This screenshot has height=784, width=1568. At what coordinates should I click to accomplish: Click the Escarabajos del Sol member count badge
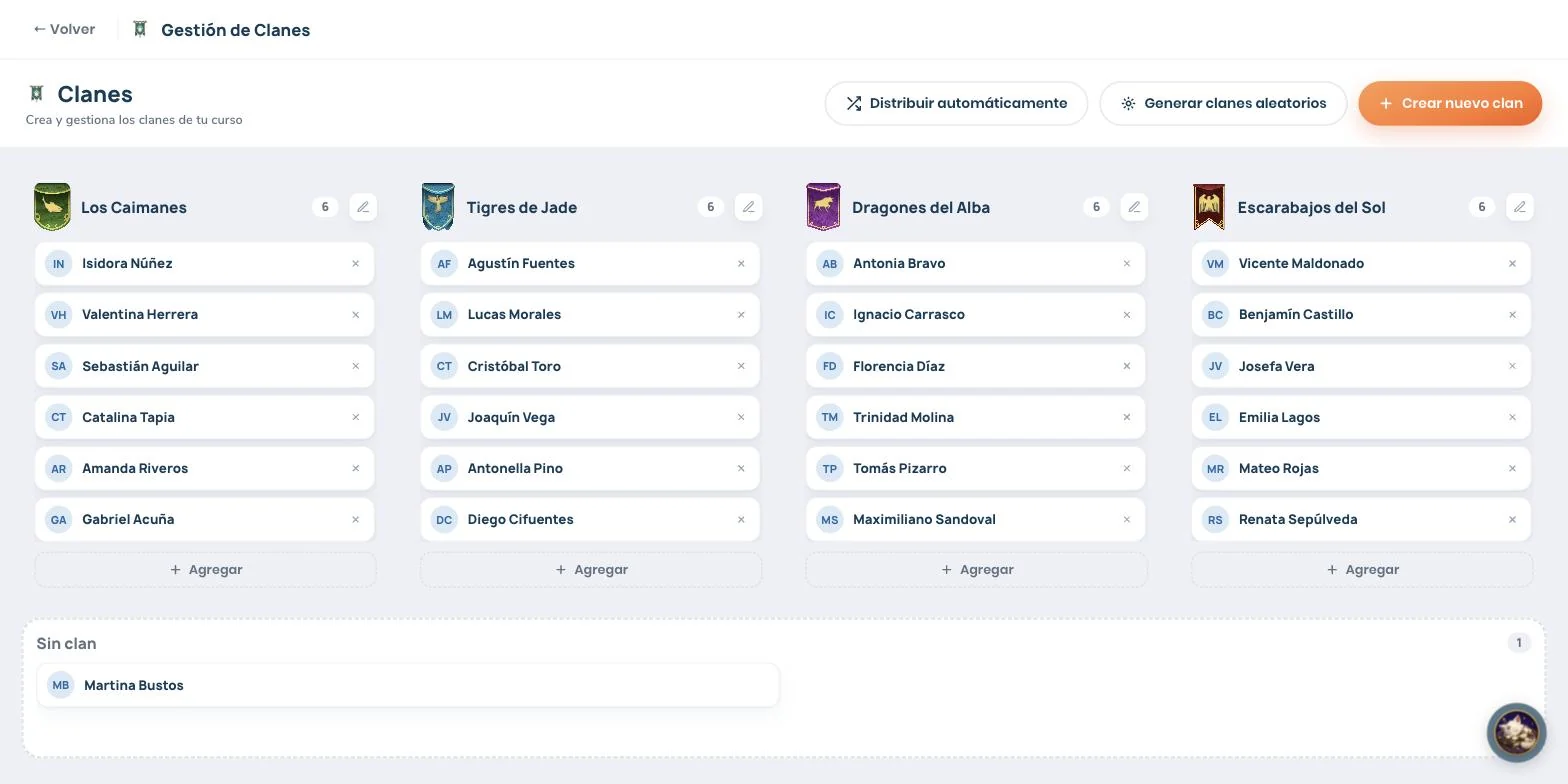point(1482,207)
